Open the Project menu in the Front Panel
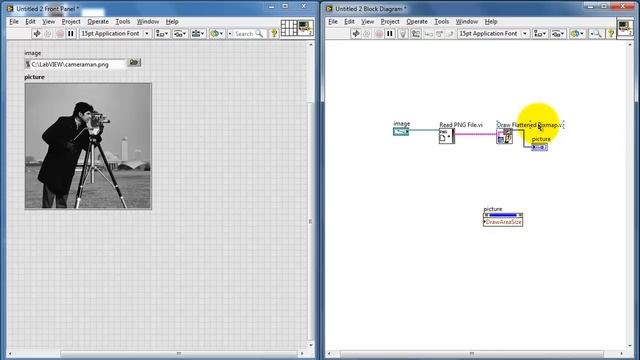The height and width of the screenshot is (360, 640). tap(71, 21)
